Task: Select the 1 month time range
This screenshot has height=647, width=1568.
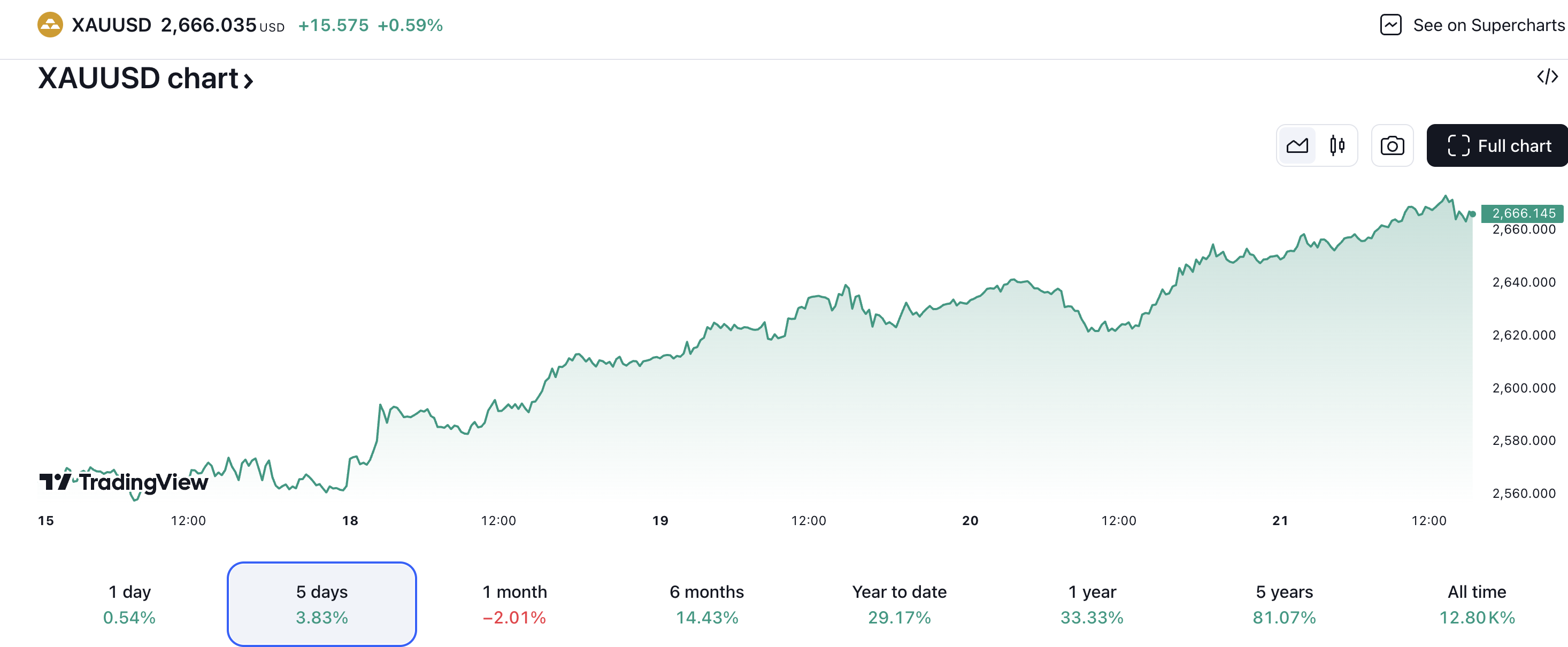Action: (514, 603)
